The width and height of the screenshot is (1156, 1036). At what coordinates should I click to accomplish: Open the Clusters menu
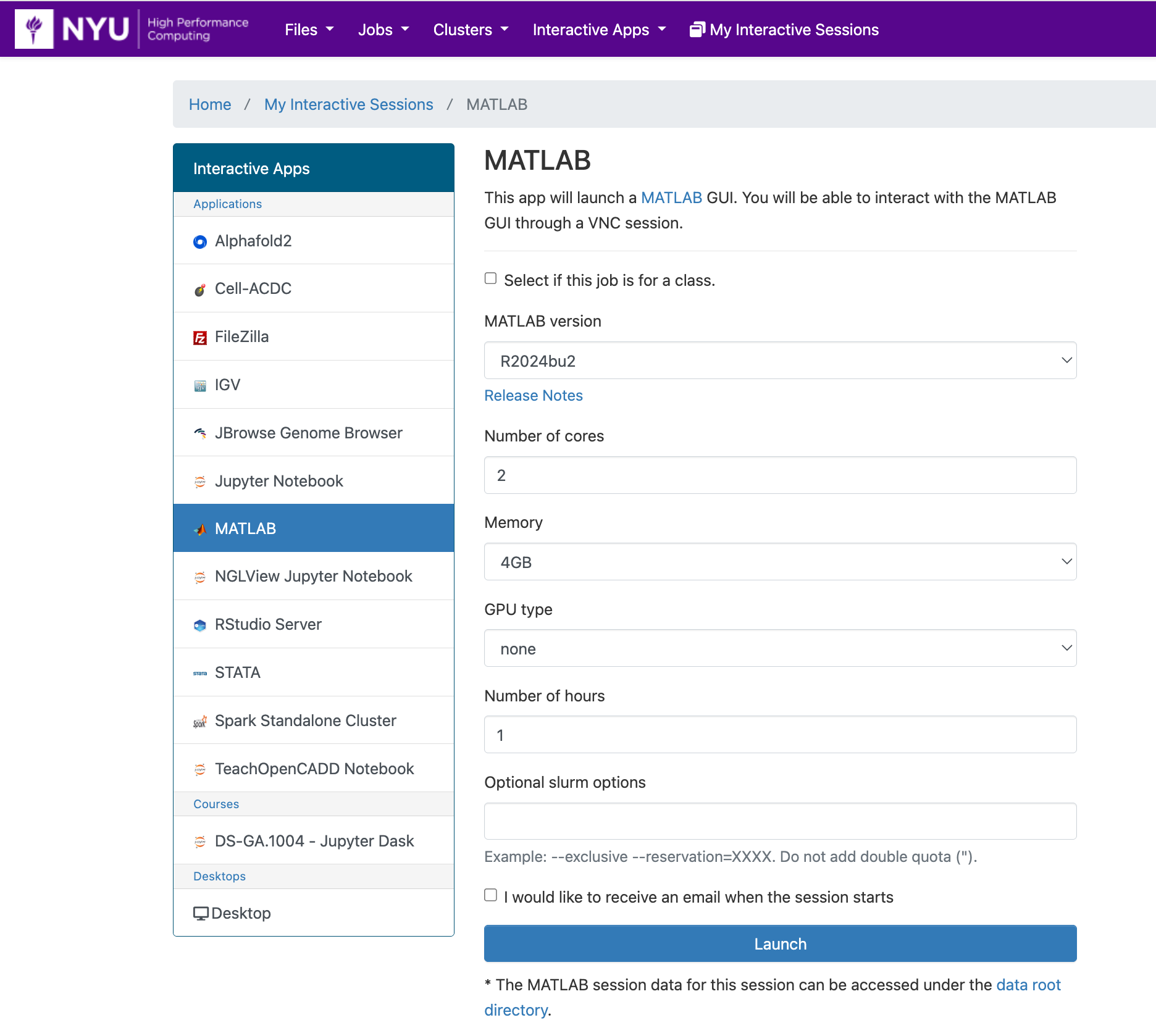coord(471,30)
